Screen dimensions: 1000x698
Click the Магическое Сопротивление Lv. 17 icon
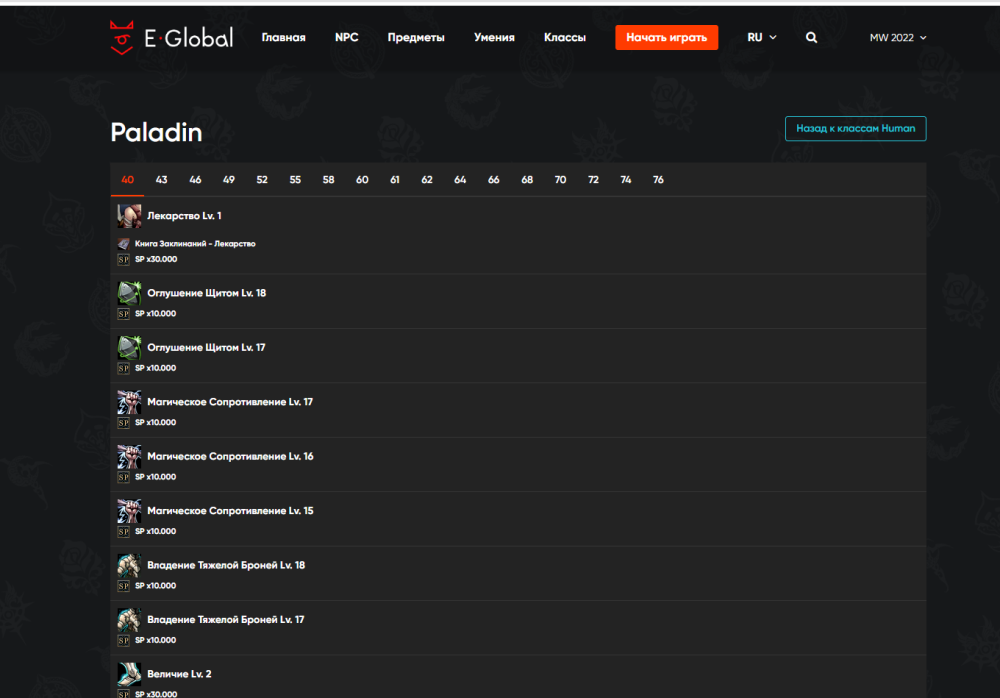click(x=129, y=402)
